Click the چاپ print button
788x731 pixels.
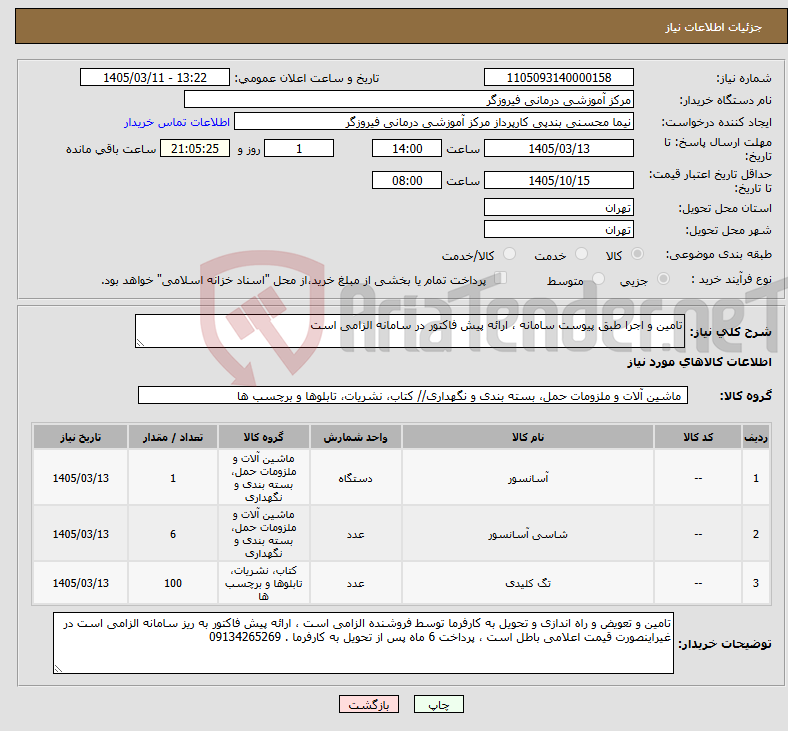point(439,704)
